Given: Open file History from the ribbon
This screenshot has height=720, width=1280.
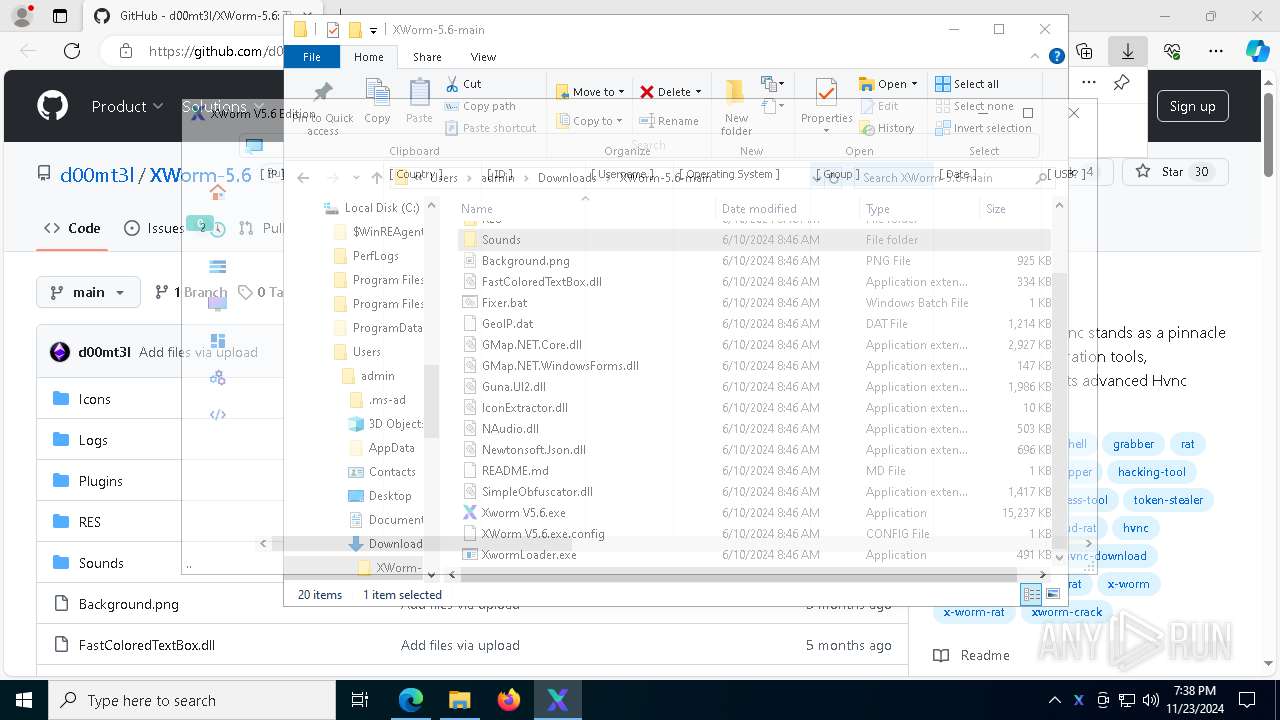Looking at the screenshot, I should (887, 128).
